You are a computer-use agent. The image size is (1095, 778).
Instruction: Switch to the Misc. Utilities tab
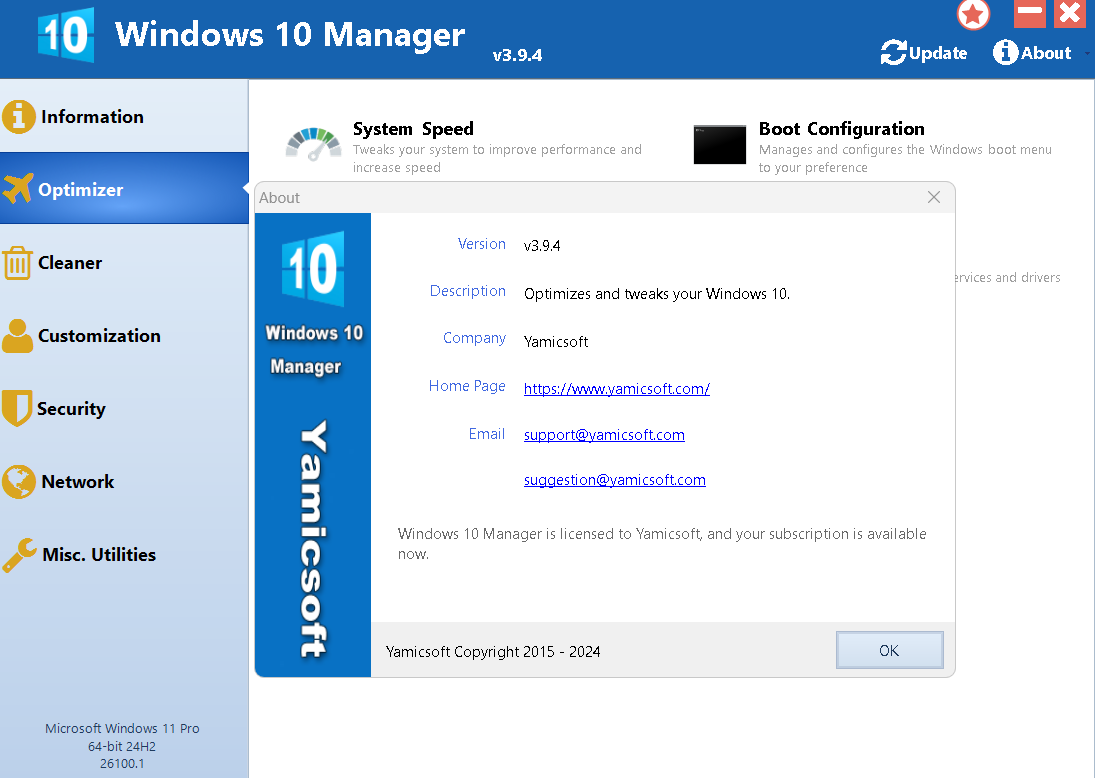pos(124,555)
